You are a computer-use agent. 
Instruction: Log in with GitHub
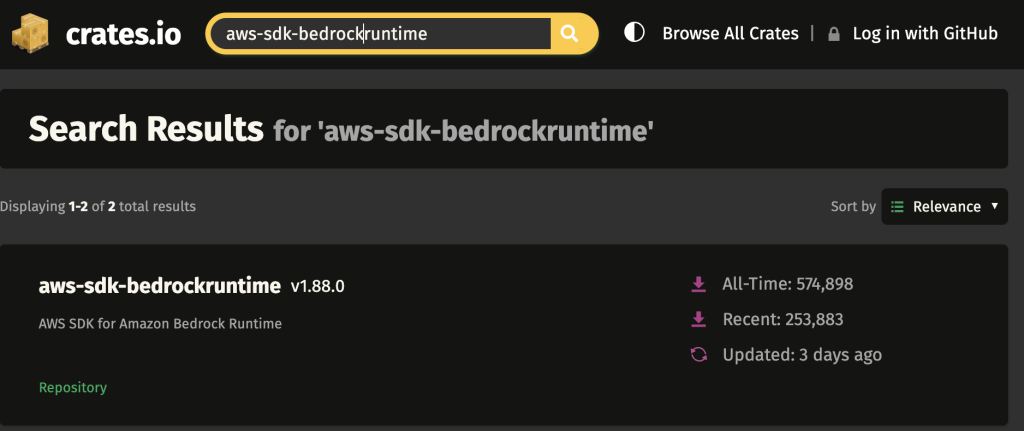(x=925, y=33)
